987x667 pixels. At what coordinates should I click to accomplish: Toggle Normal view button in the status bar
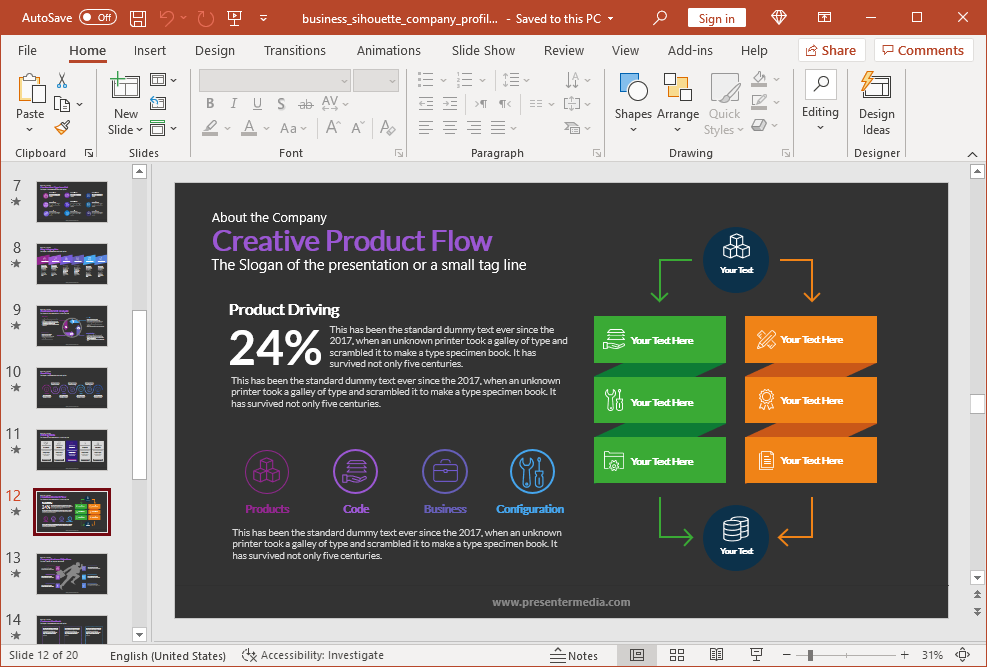pyautogui.click(x=636, y=655)
